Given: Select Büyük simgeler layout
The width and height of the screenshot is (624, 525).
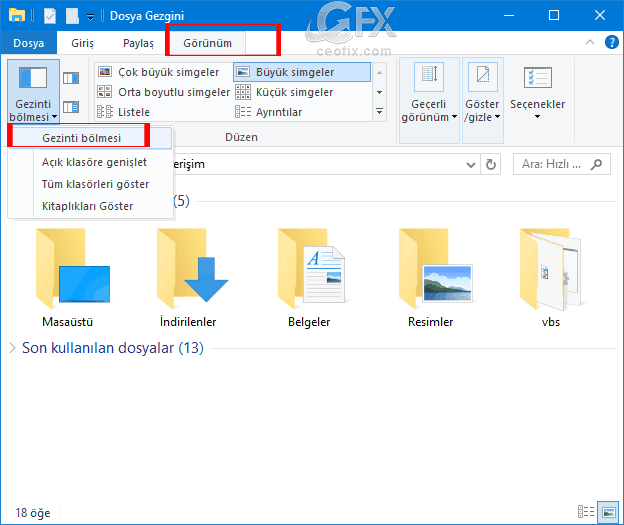Looking at the screenshot, I should pos(302,72).
